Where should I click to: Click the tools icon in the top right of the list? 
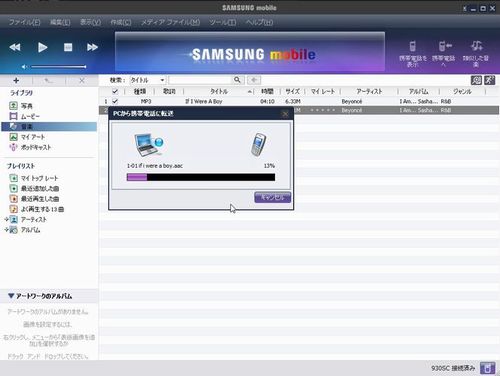tap(490, 80)
